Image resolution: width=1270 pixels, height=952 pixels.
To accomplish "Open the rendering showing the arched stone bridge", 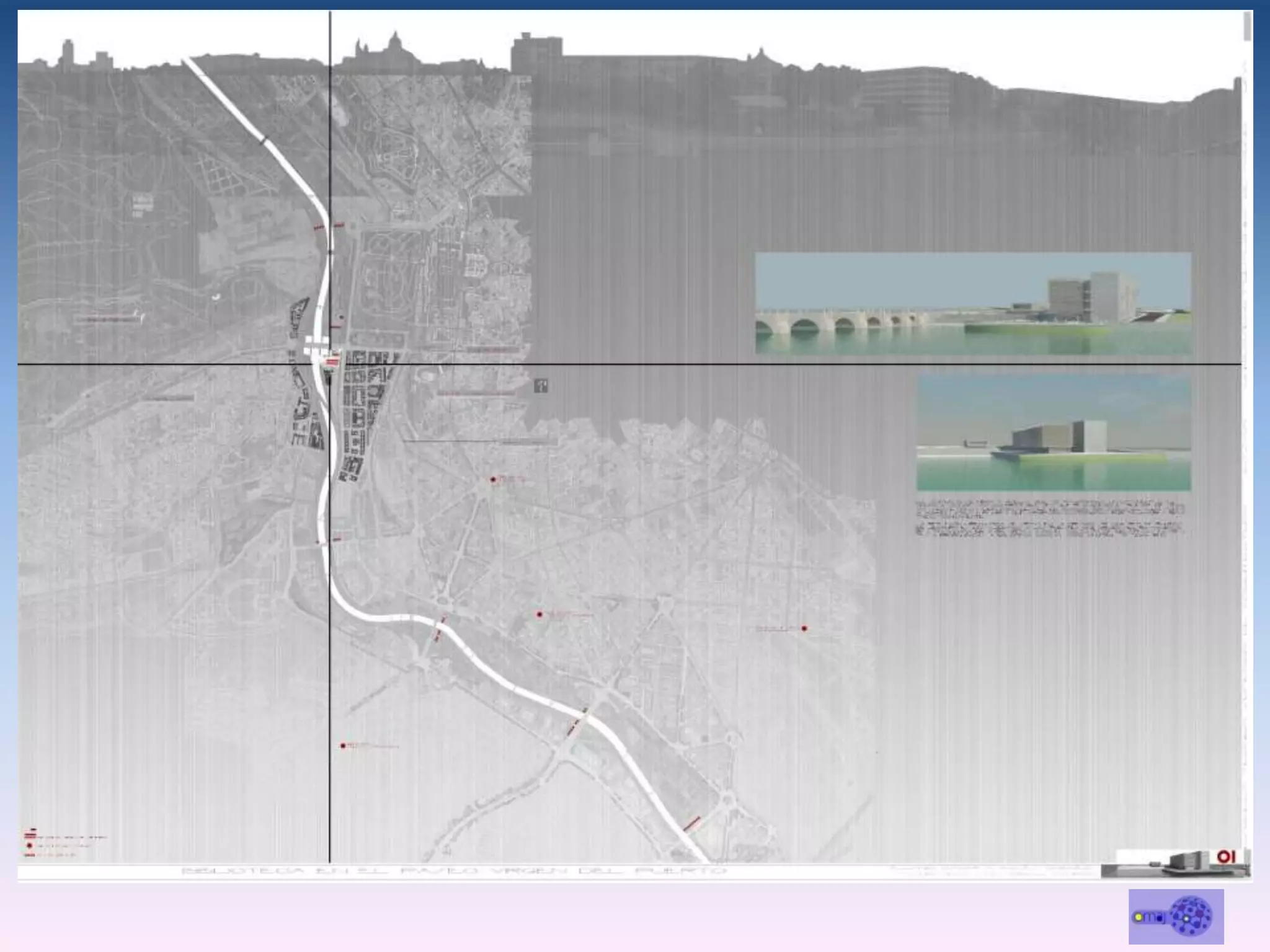I will coord(972,303).
